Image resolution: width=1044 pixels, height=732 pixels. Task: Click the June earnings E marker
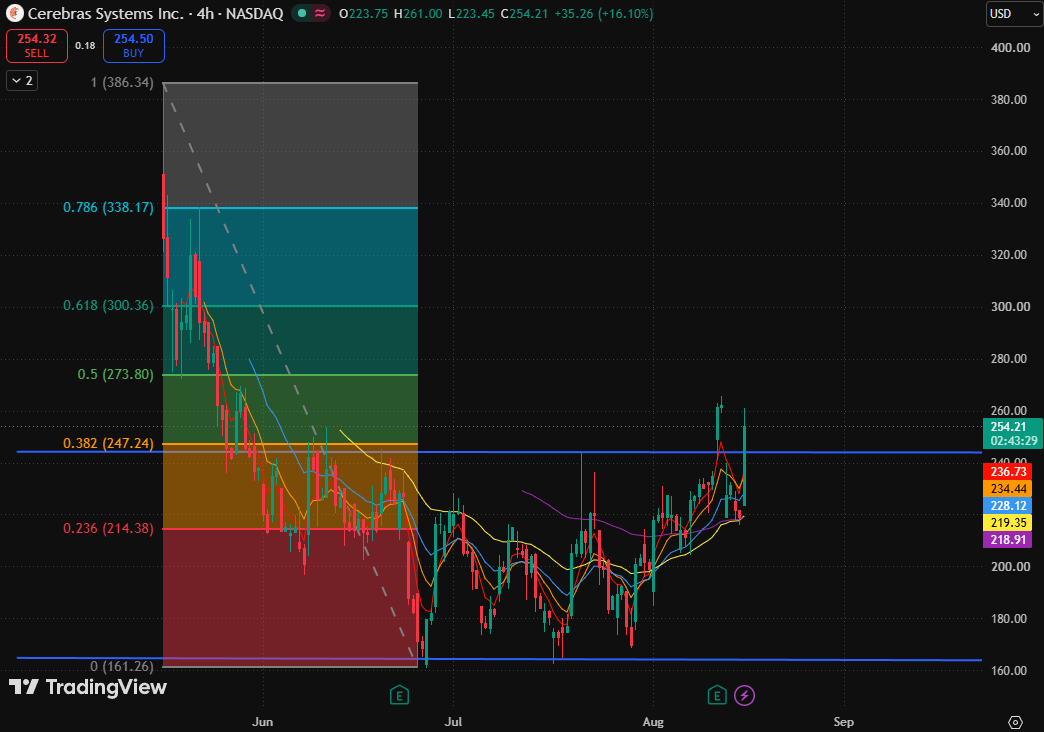click(x=399, y=696)
